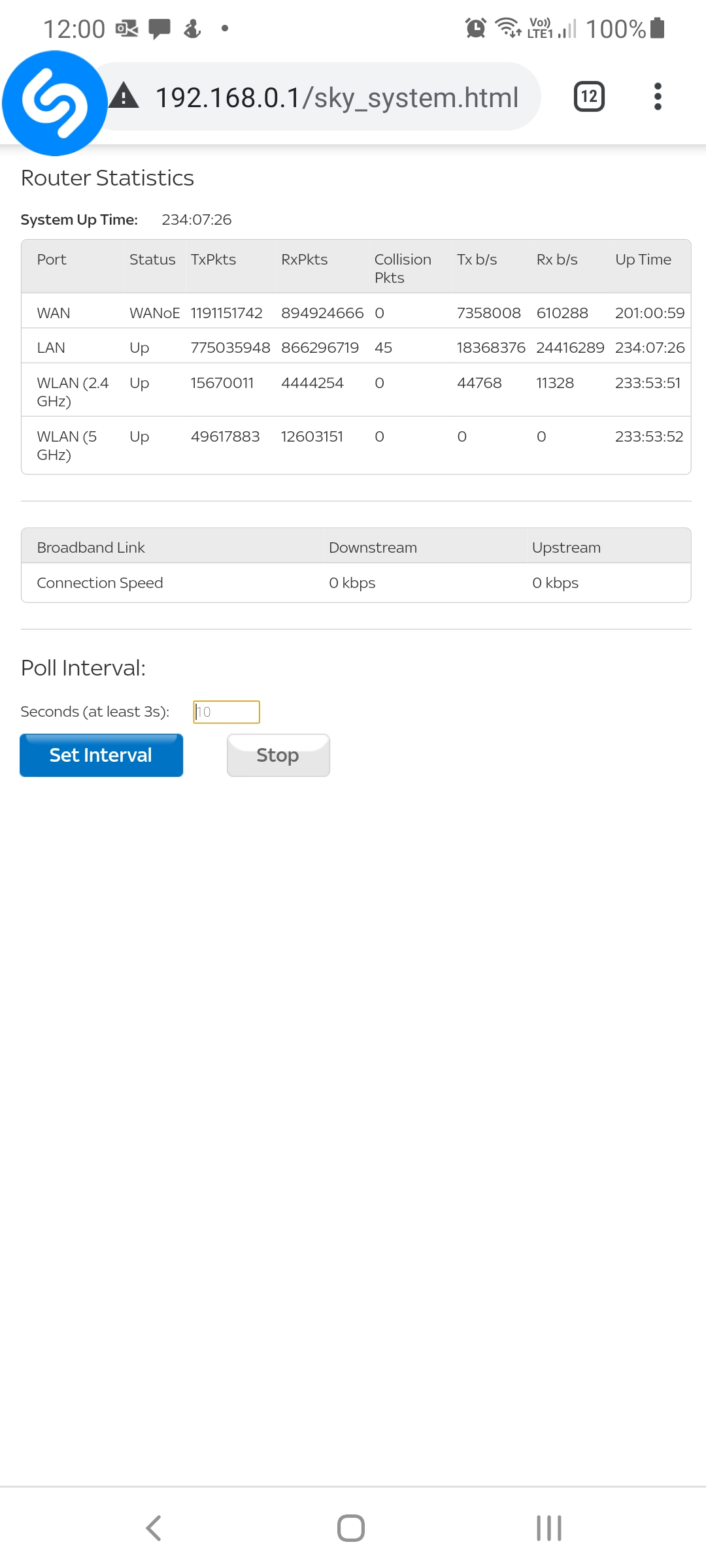Tap the home navigation button
Screen dimensions: 706x1568
[x=351, y=1527]
